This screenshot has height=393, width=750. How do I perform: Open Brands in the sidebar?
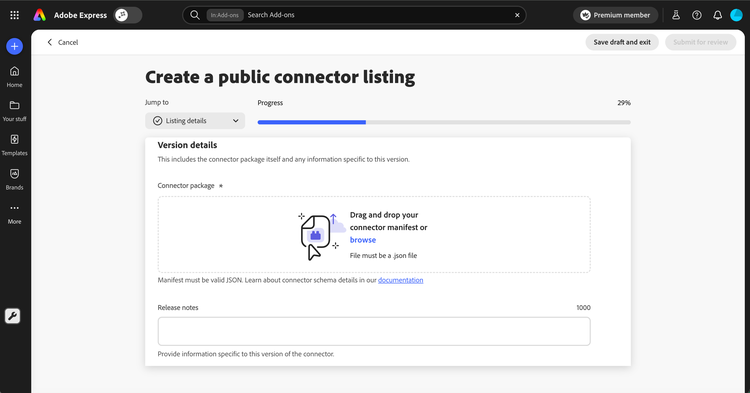pyautogui.click(x=14, y=180)
